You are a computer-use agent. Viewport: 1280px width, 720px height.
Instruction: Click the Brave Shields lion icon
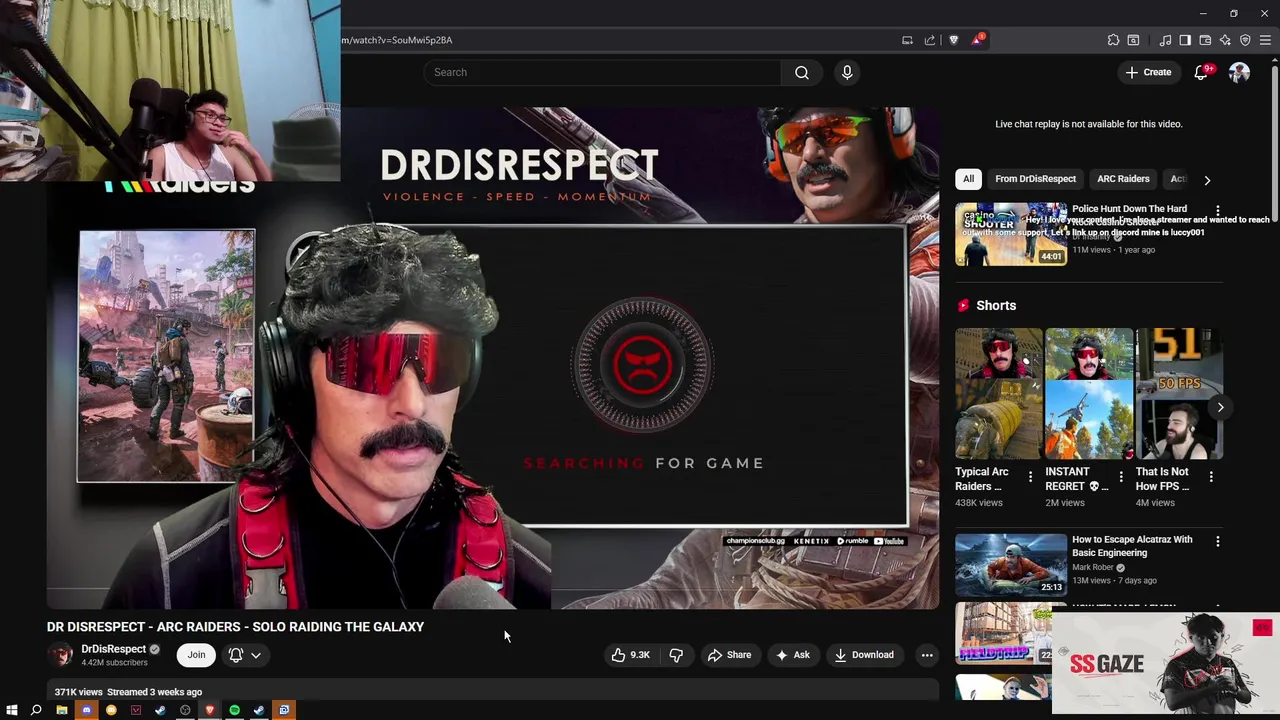953,40
